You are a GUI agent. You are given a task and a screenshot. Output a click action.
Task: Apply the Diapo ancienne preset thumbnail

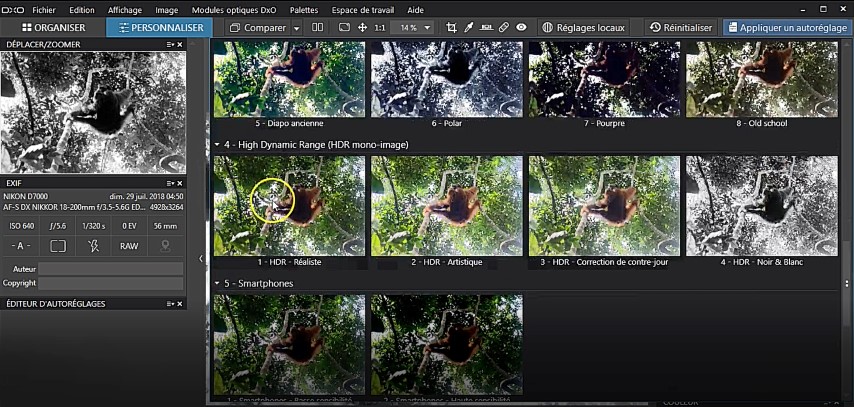[289, 79]
